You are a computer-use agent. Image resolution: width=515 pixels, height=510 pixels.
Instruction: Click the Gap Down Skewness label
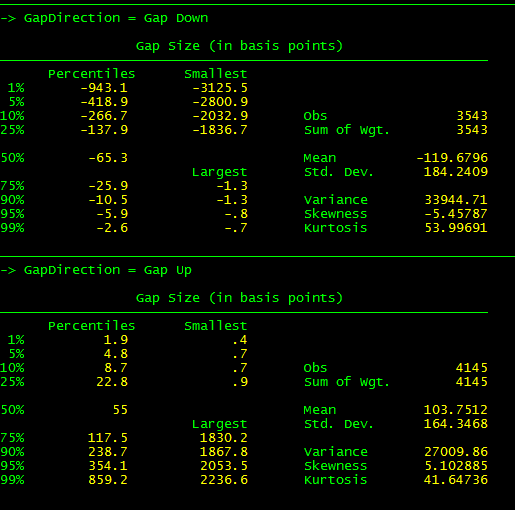[335, 213]
